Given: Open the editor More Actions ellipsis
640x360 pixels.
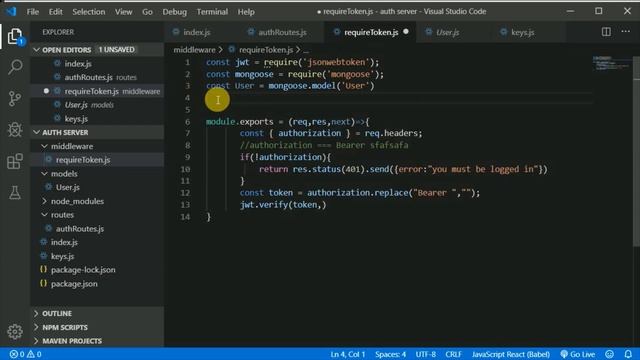Looking at the screenshot, I should click(x=625, y=31).
